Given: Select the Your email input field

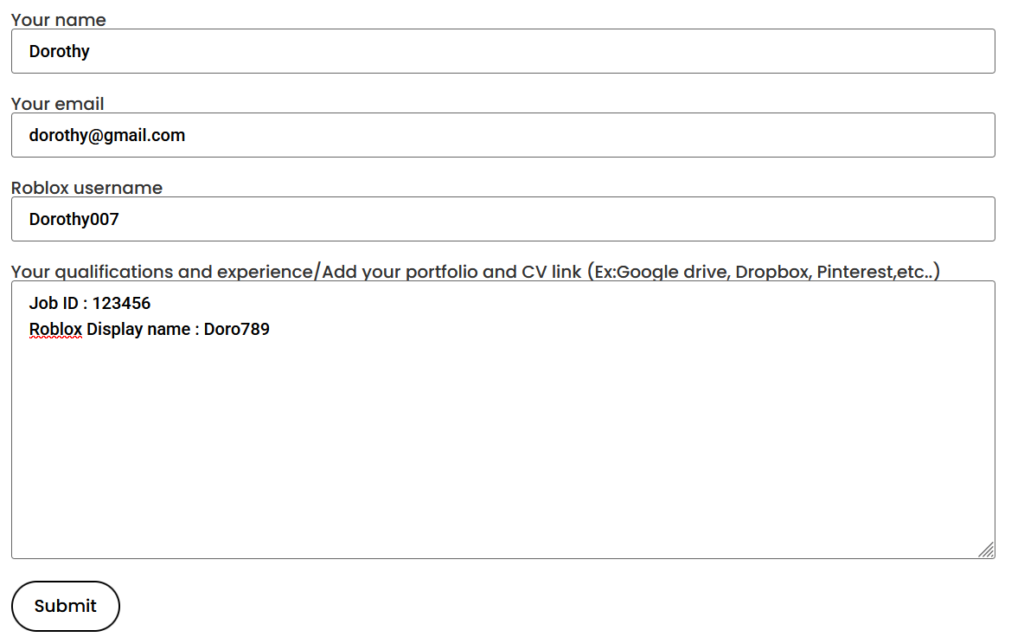Looking at the screenshot, I should [503, 135].
